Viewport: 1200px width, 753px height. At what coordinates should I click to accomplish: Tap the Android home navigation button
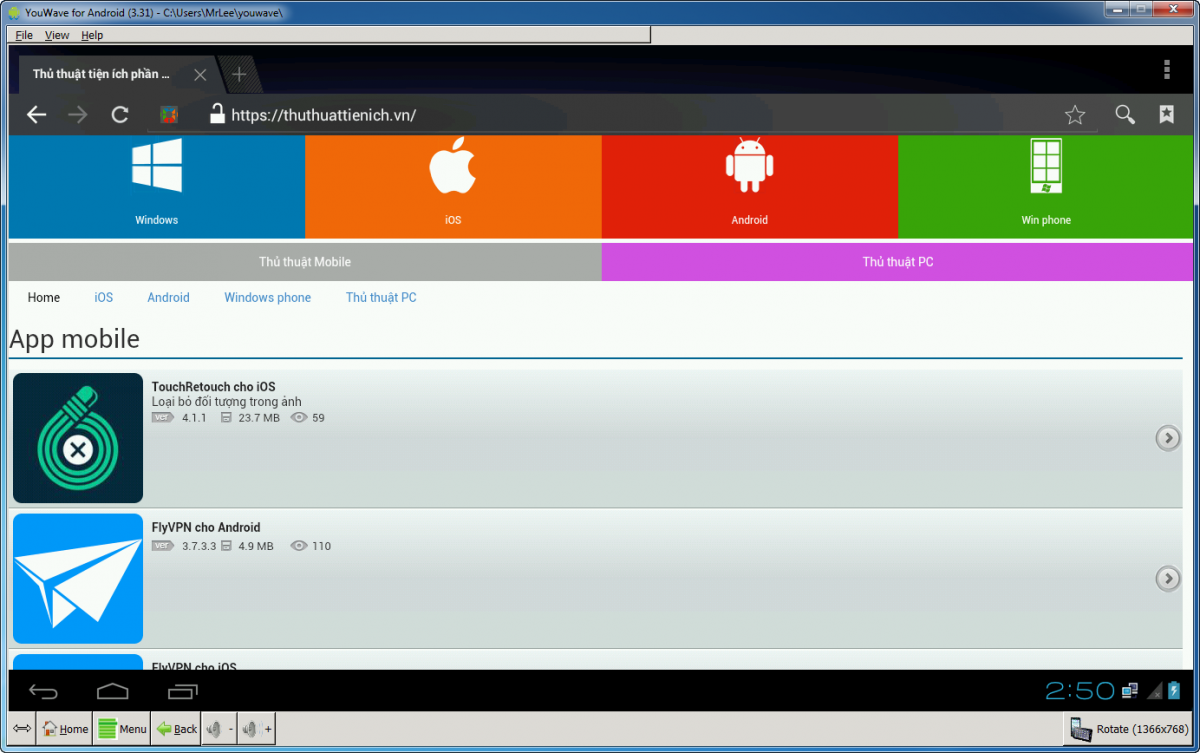pyautogui.click(x=113, y=691)
